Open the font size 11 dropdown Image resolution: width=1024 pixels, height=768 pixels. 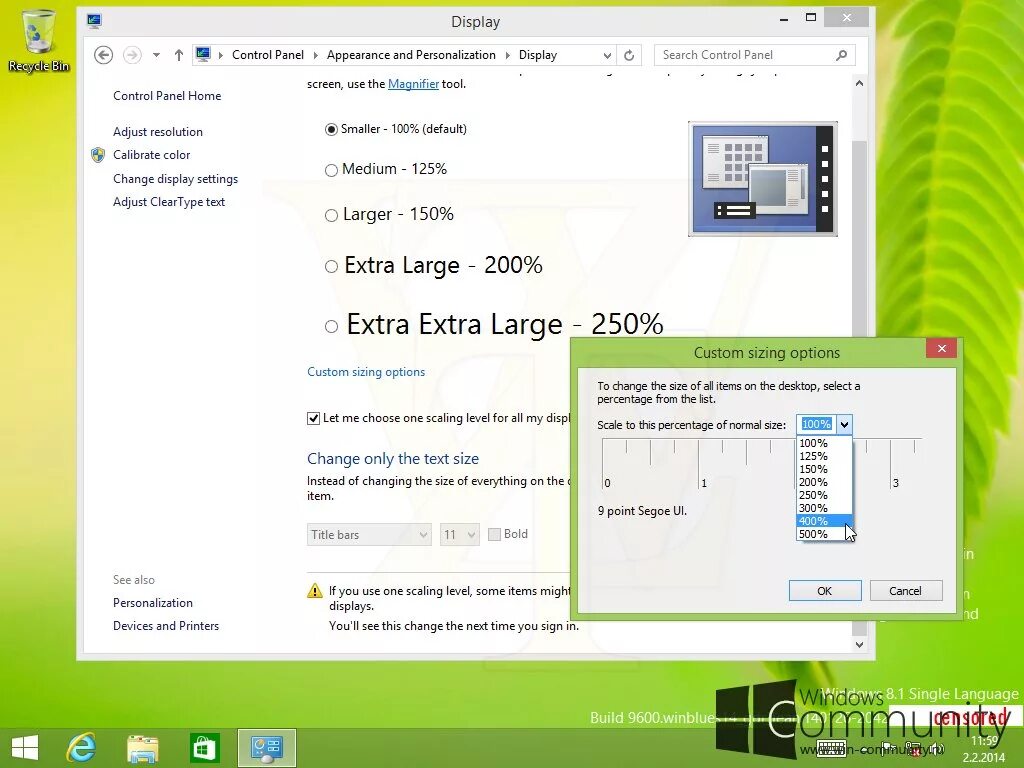point(460,535)
